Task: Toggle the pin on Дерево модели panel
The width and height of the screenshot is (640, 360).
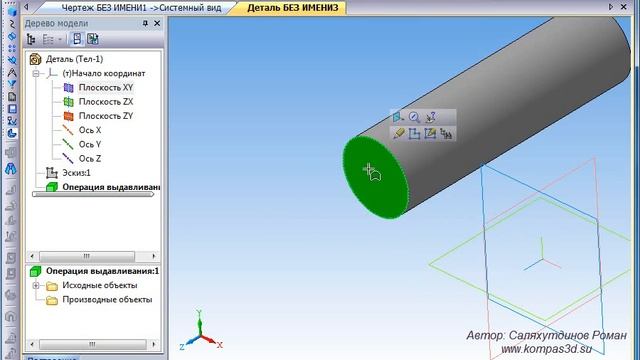Action: [x=145, y=23]
